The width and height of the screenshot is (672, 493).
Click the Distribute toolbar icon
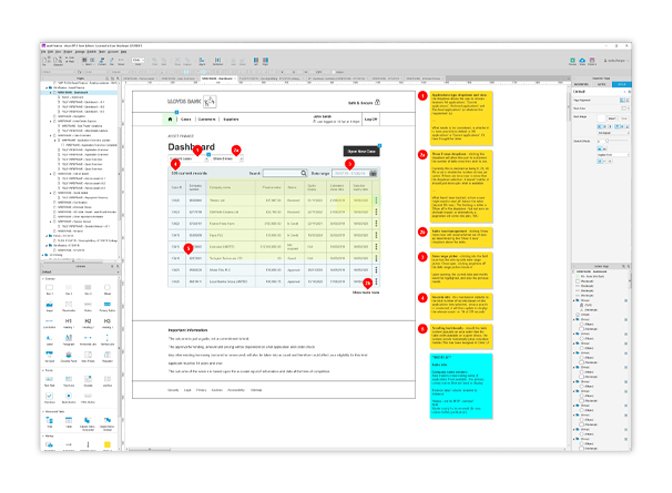218,61
